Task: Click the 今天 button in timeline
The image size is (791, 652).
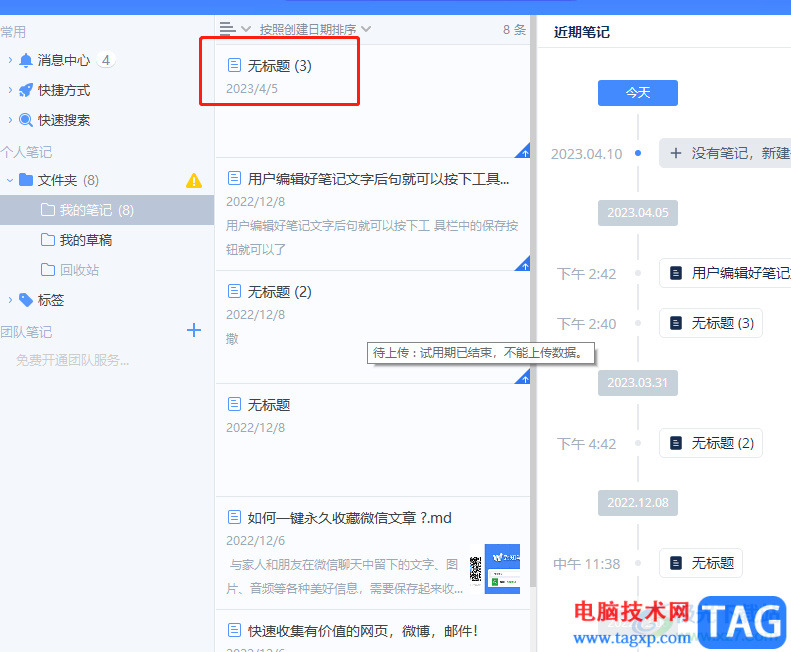Action: [638, 93]
